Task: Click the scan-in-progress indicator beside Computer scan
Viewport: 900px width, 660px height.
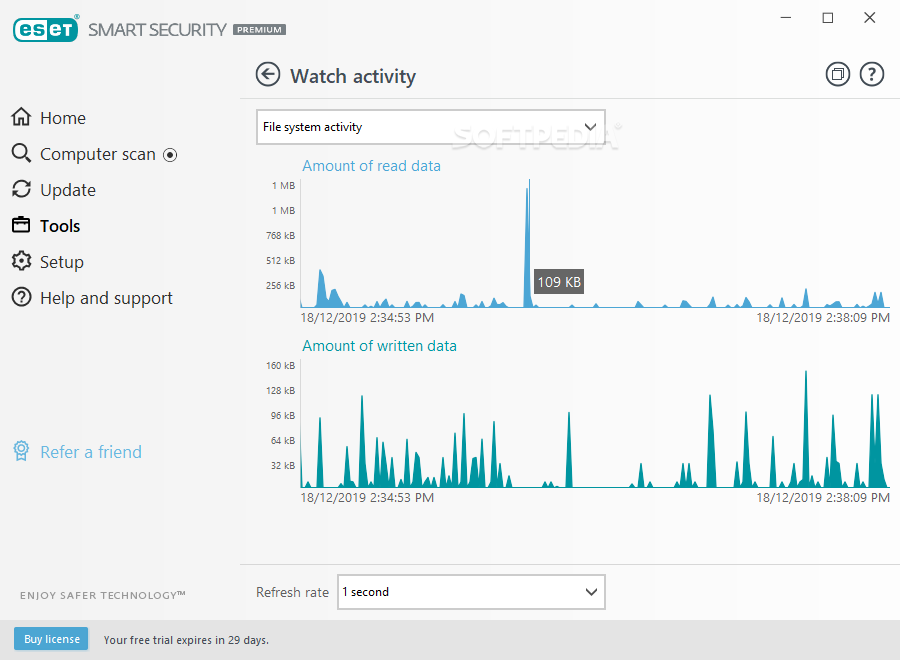Action: coord(170,155)
